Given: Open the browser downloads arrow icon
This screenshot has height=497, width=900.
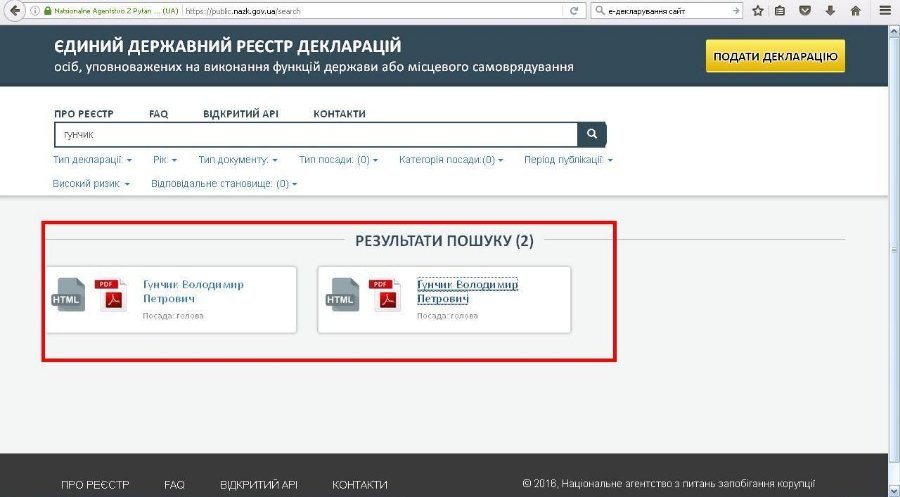Looking at the screenshot, I should pyautogui.click(x=830, y=11).
